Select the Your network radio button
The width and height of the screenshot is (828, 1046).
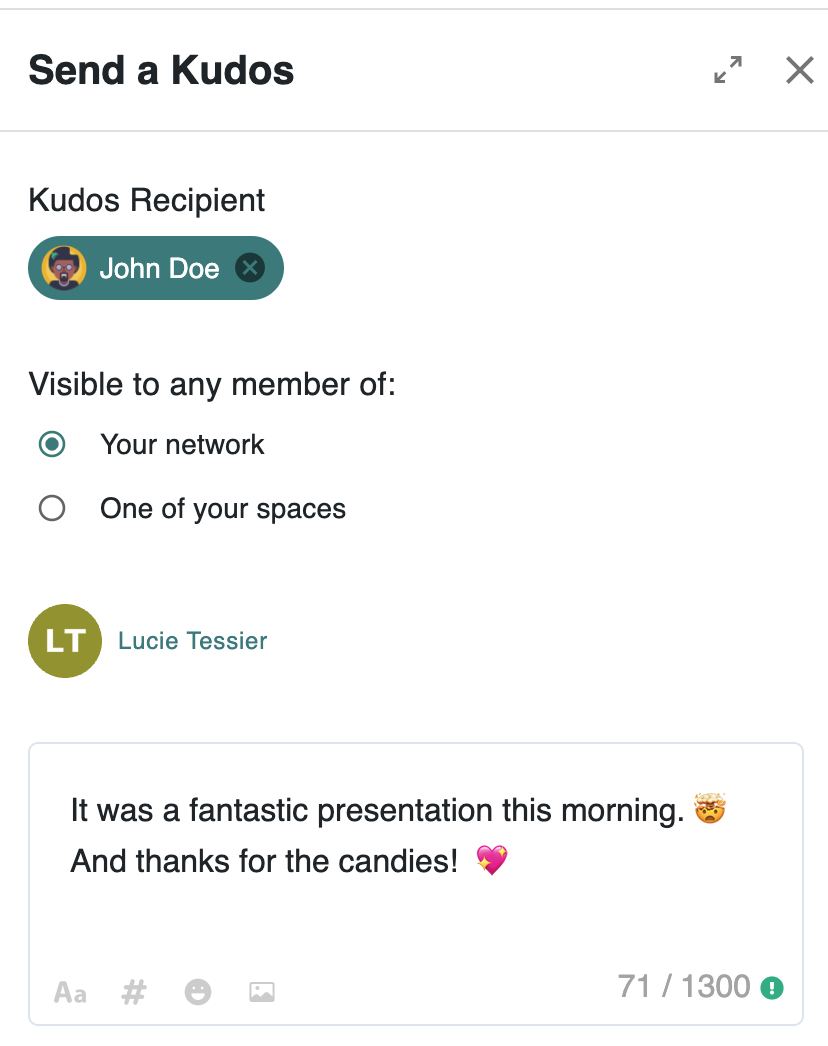tap(52, 445)
